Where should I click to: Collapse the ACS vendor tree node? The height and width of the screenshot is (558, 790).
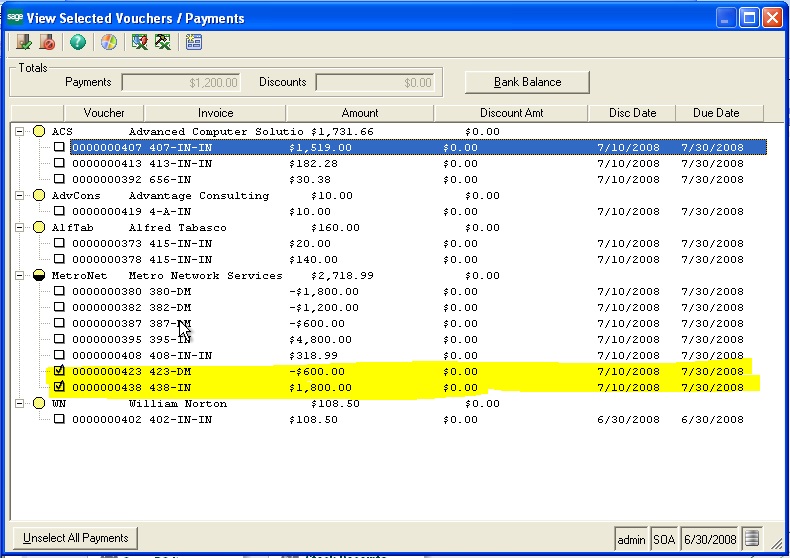19,131
